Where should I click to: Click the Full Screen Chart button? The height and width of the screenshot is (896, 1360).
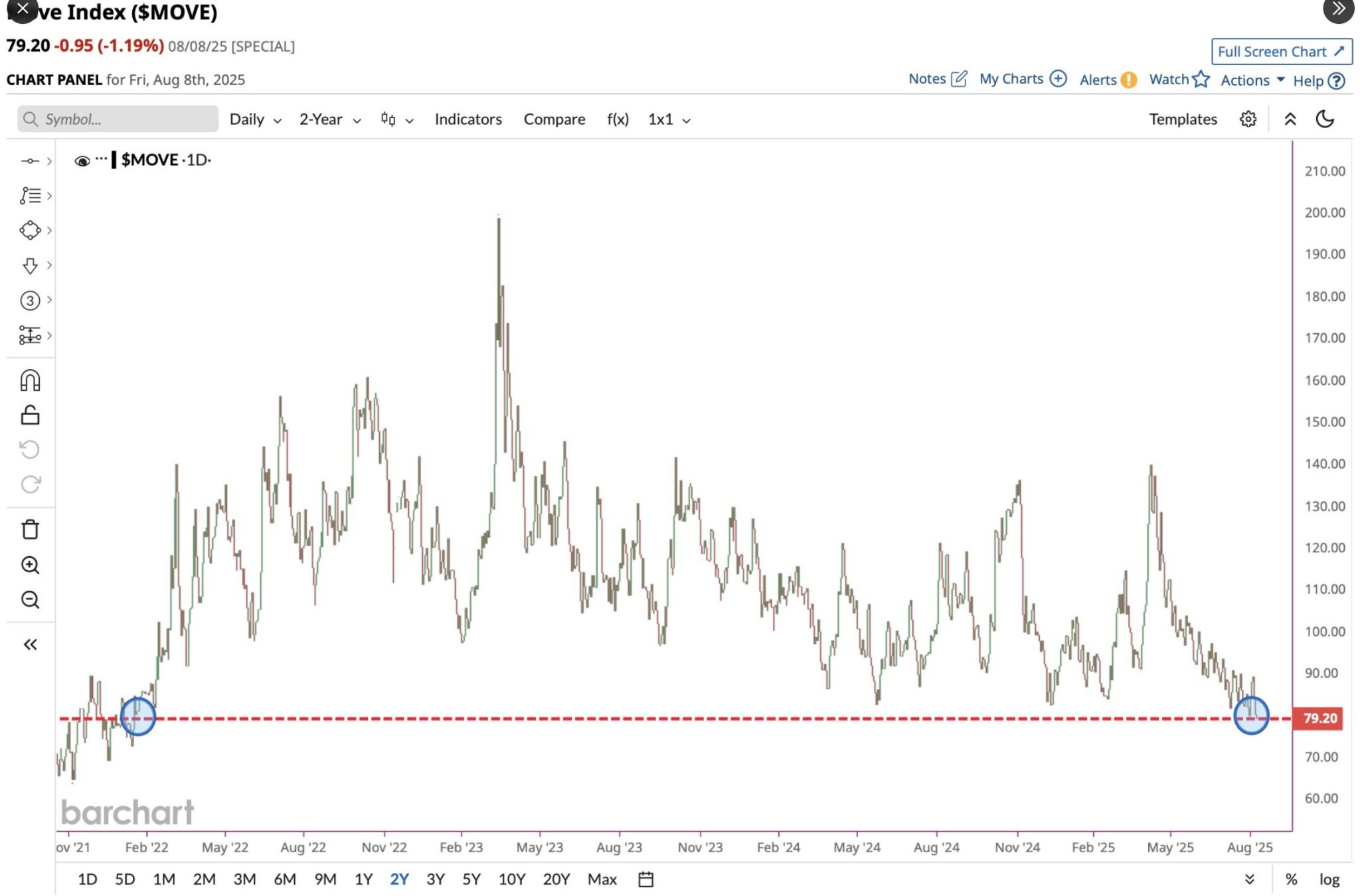pos(1282,51)
